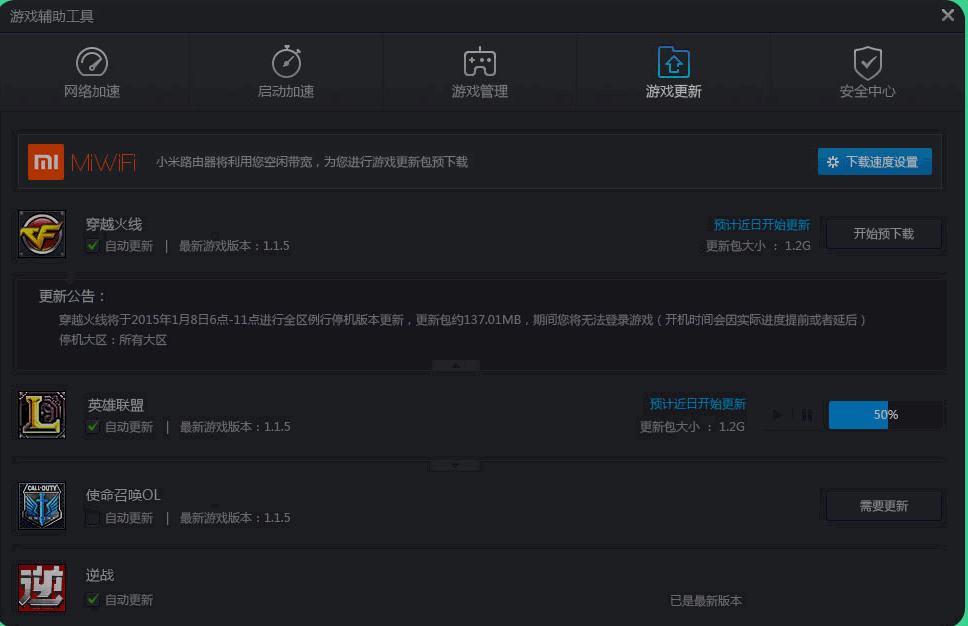Open 下载速度设置 button
The width and height of the screenshot is (968, 626).
(x=875, y=162)
